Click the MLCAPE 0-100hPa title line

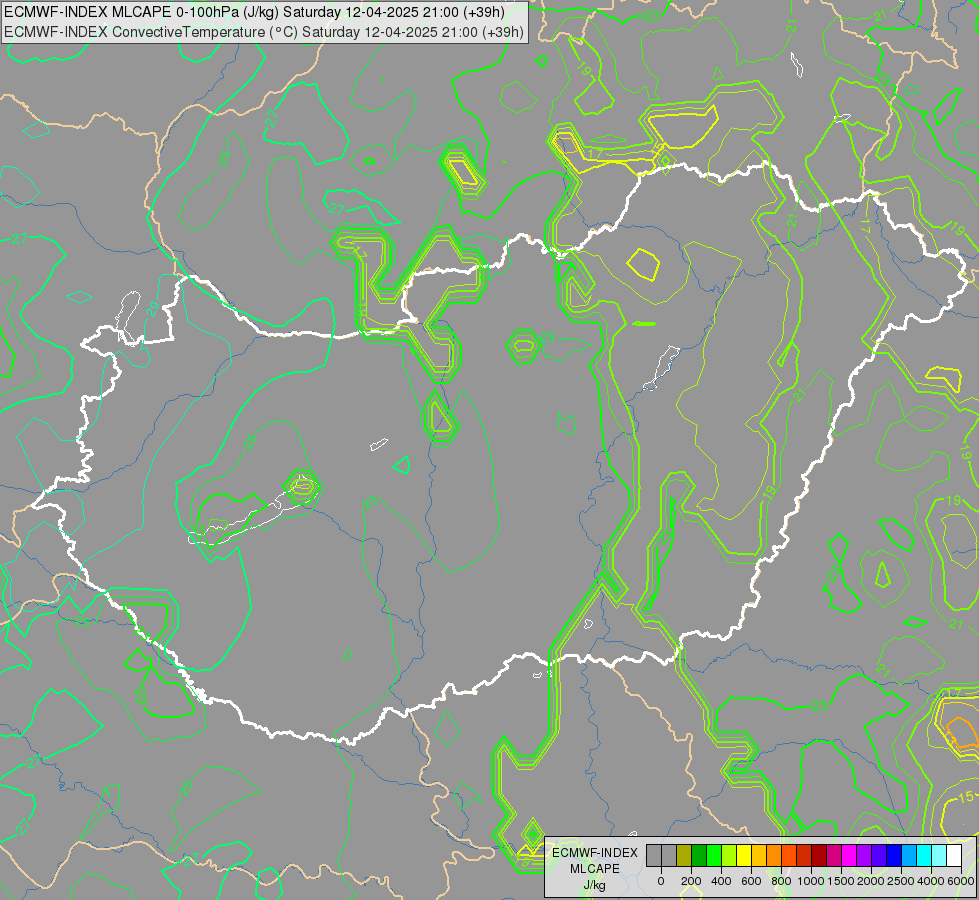[x=255, y=12]
